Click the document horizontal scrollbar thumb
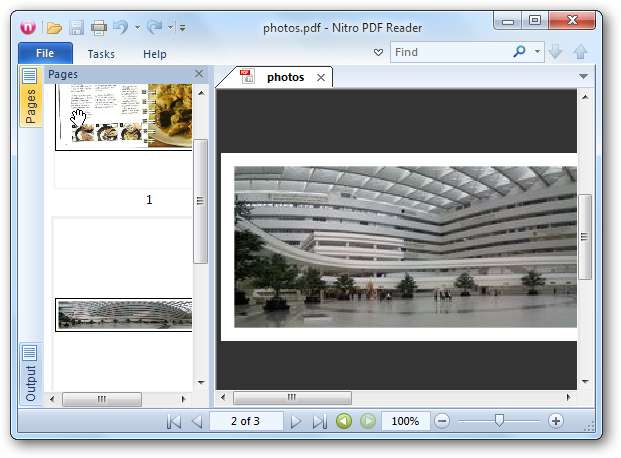The height and width of the screenshot is (458, 621). (292, 397)
